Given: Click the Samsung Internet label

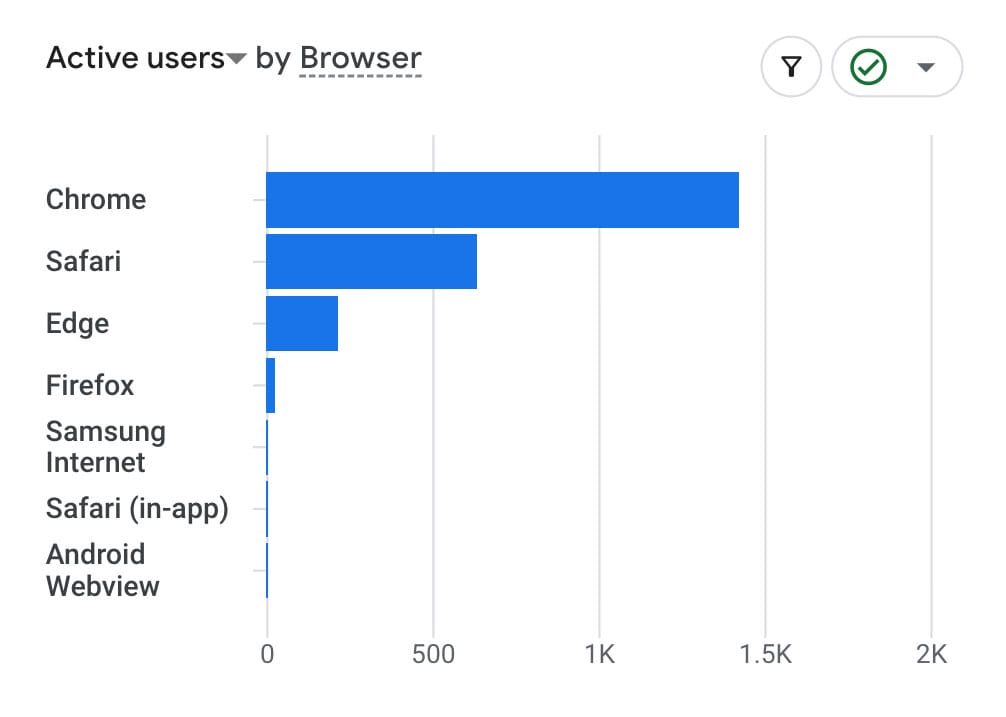Looking at the screenshot, I should [x=105, y=447].
